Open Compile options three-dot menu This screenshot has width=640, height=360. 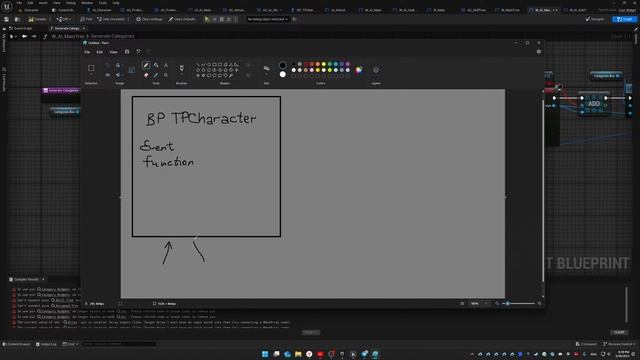pos(50,19)
